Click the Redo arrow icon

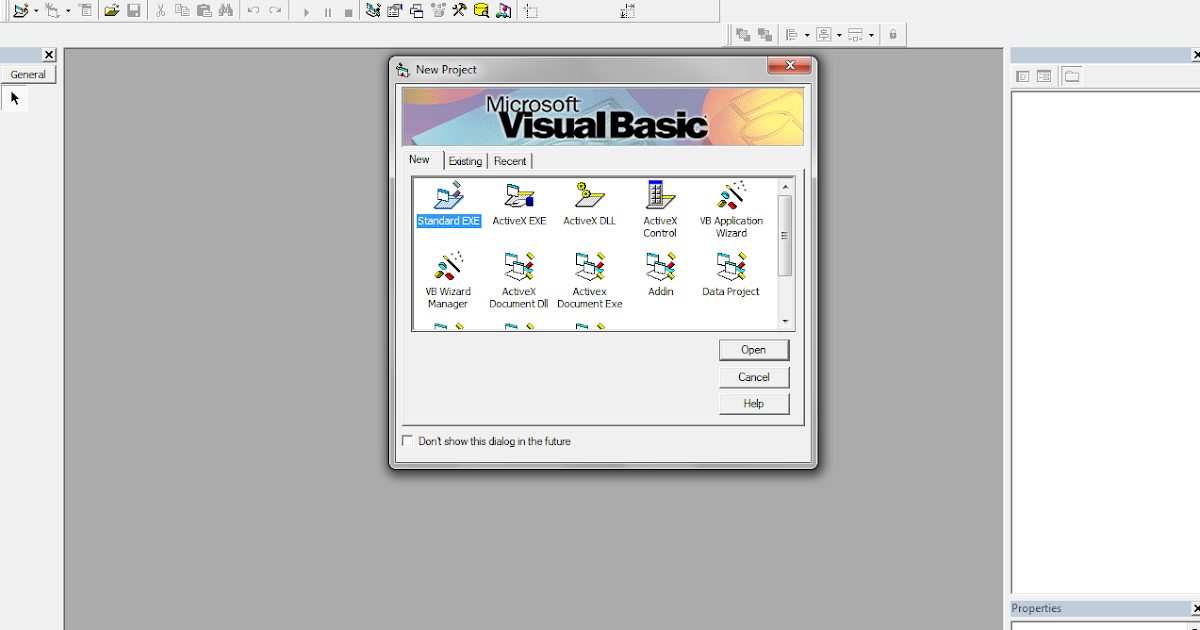point(275,11)
